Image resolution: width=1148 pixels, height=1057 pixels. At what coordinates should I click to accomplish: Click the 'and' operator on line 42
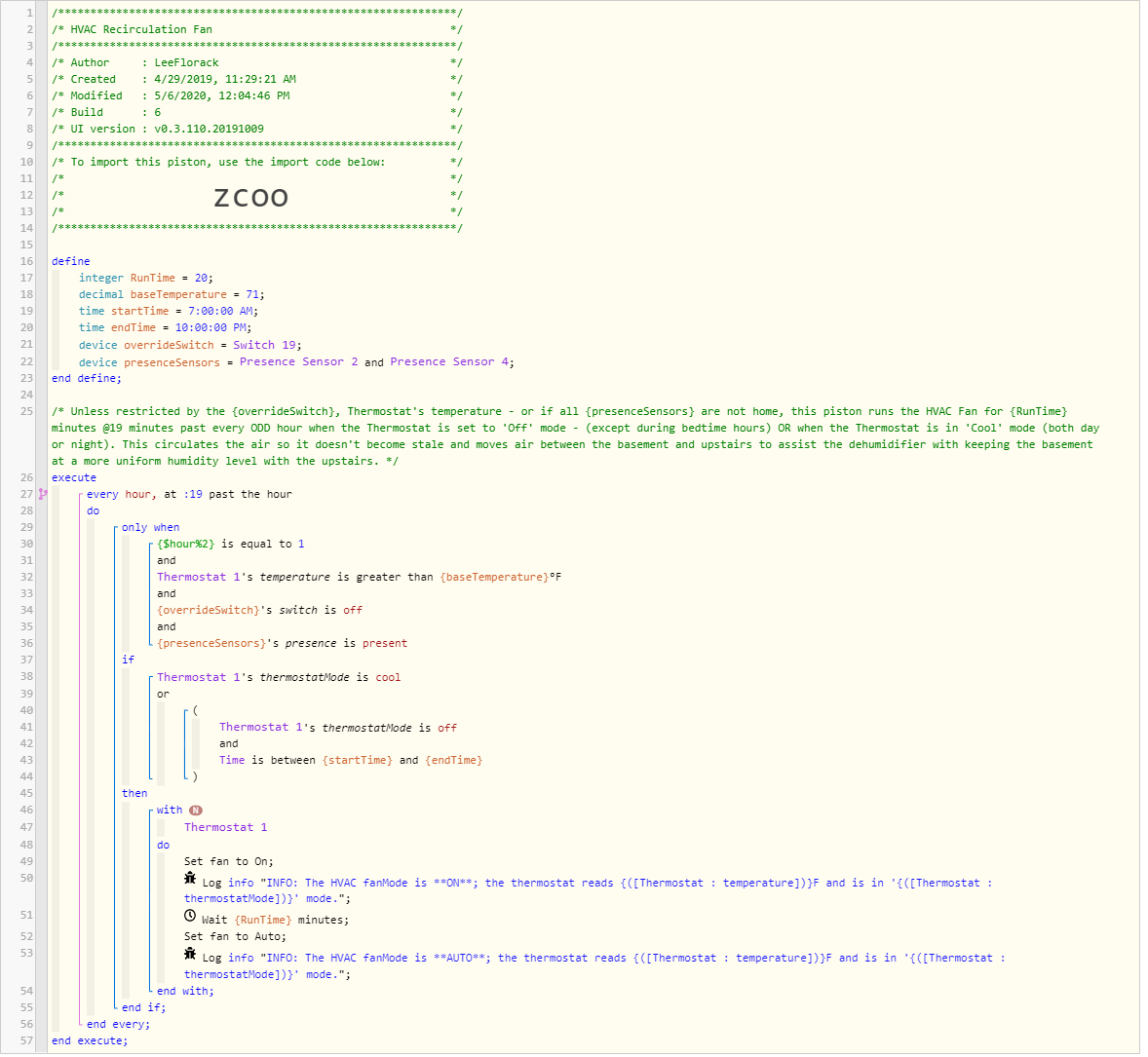click(x=228, y=744)
